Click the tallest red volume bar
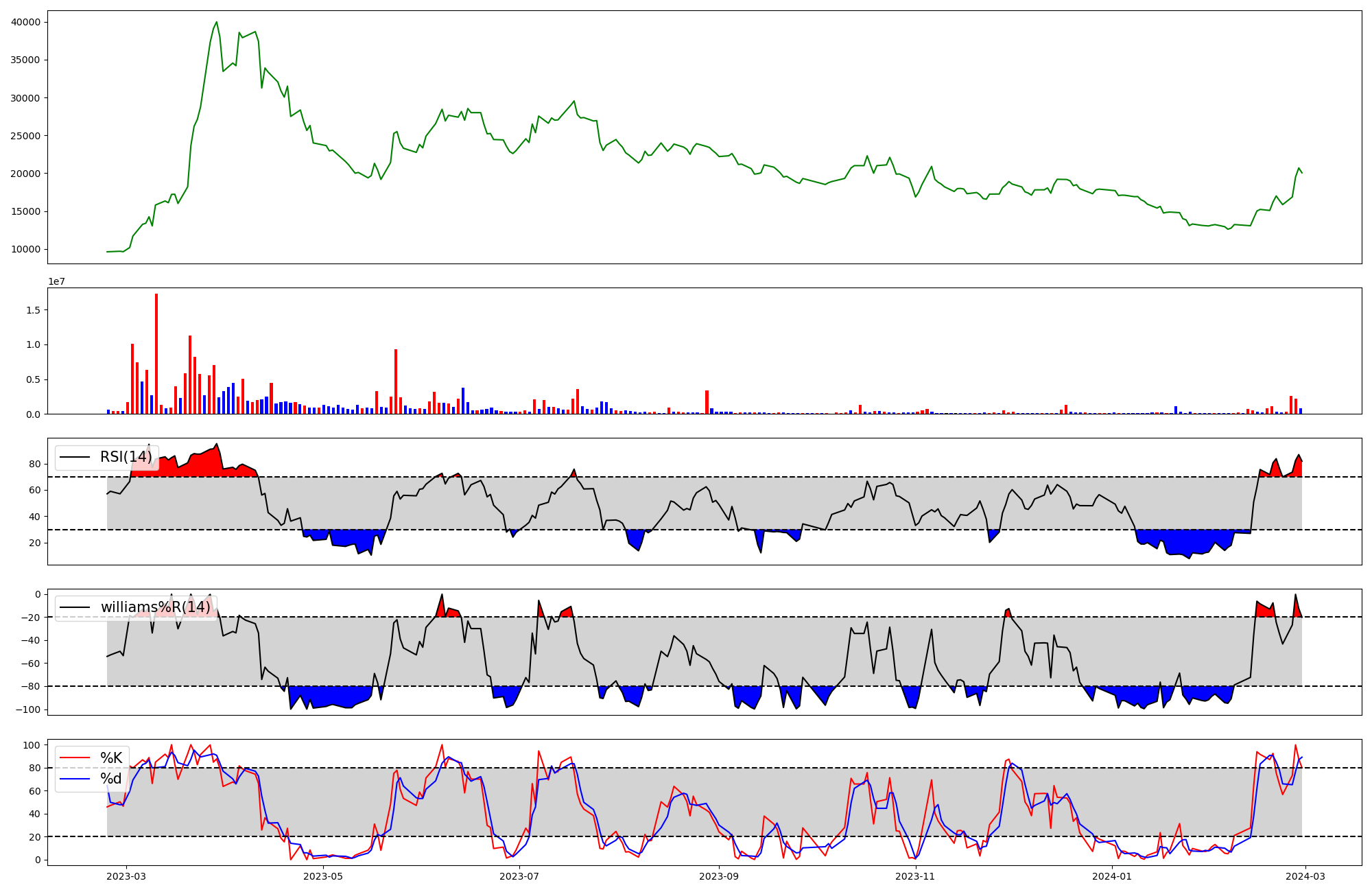The height and width of the screenshot is (892, 1372). 156,354
